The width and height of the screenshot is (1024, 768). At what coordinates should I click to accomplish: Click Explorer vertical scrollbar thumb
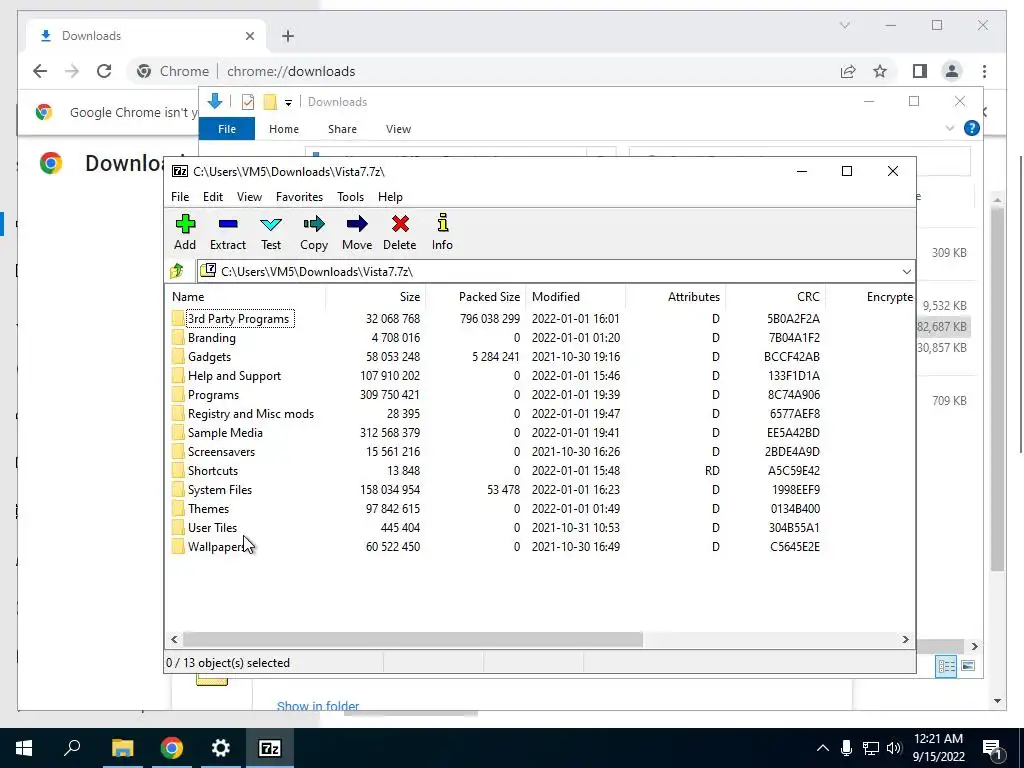997,389
